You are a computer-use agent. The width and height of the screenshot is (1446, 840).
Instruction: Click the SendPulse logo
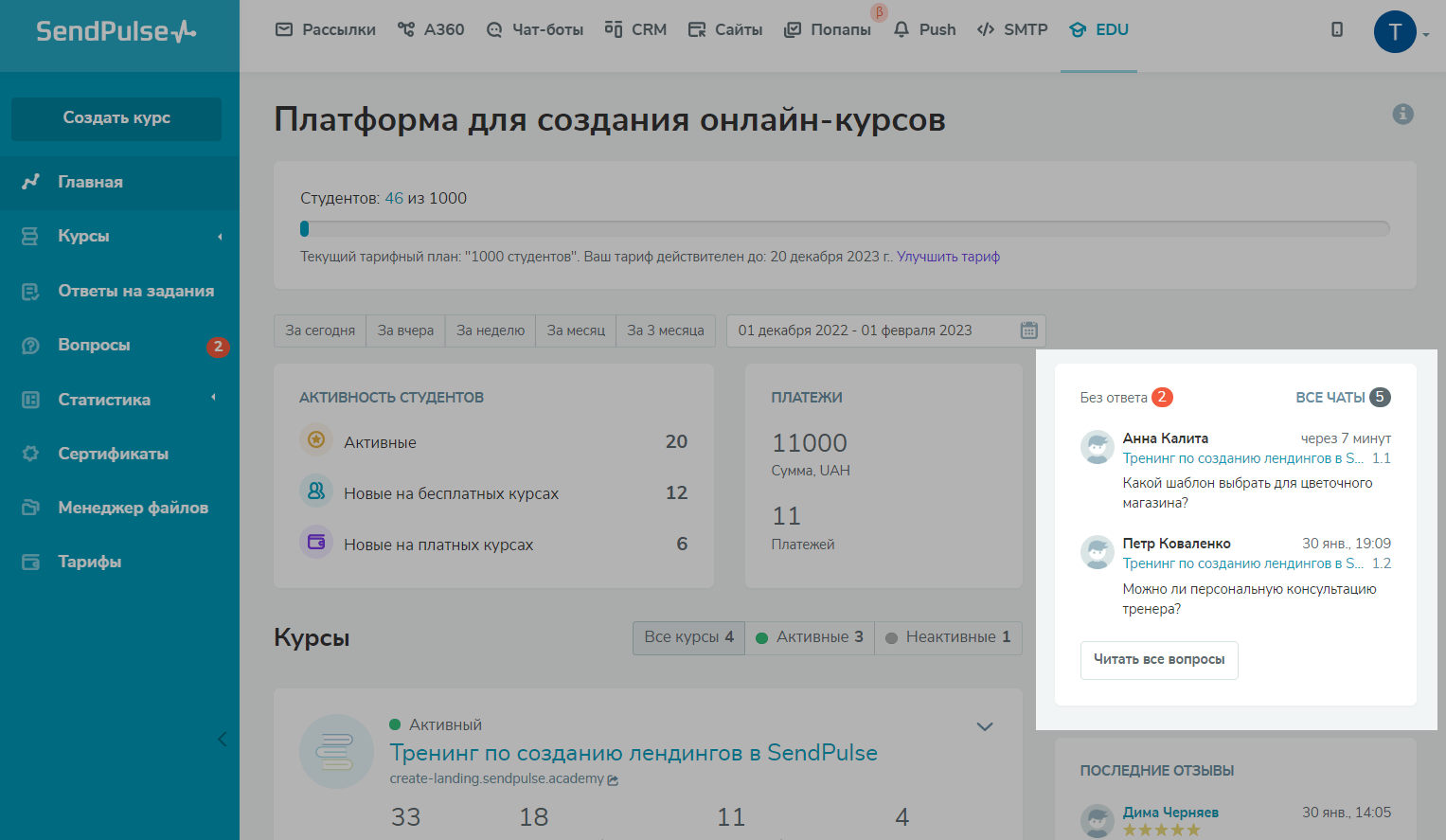click(116, 31)
